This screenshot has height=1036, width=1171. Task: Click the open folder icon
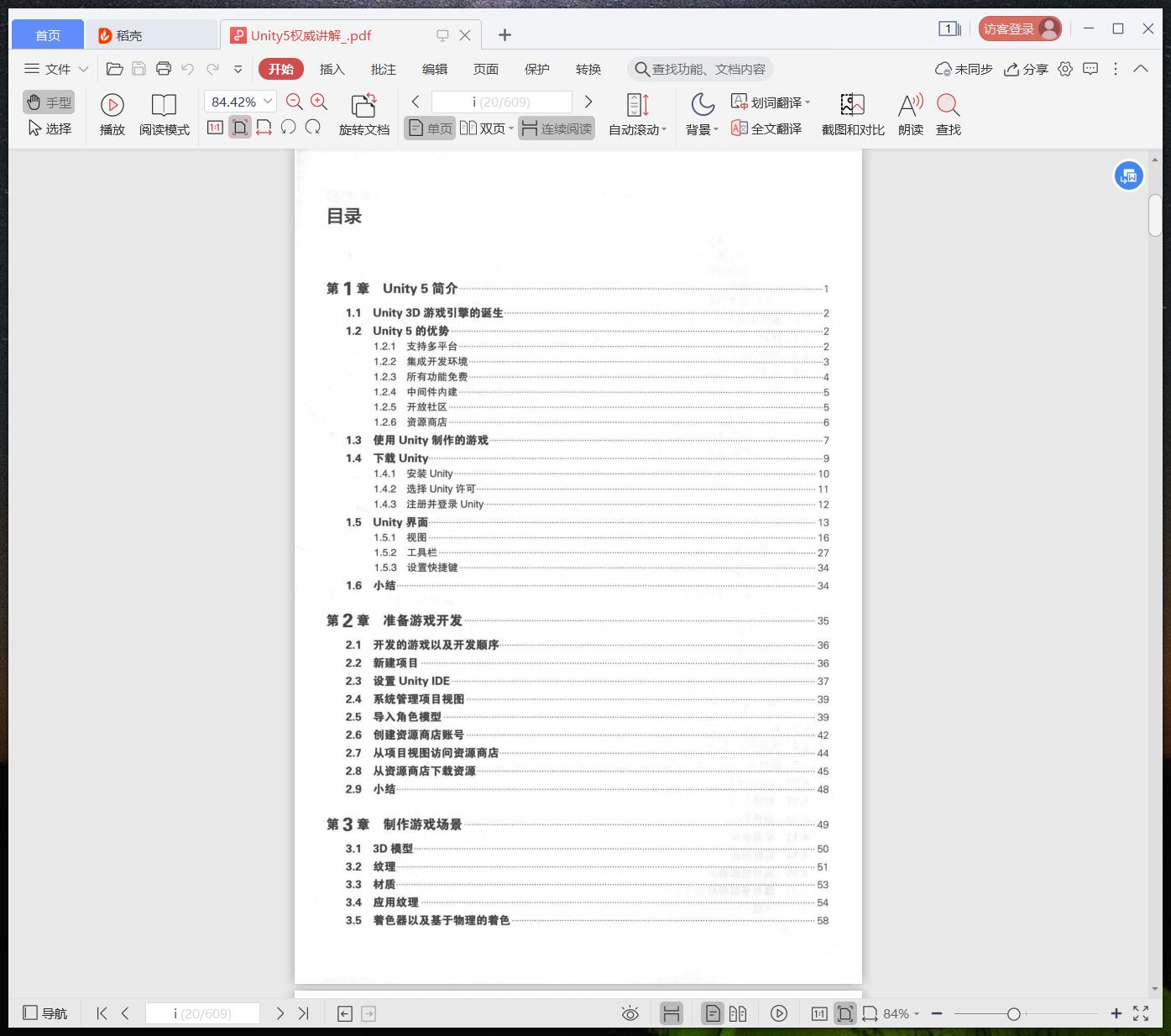[x=115, y=69]
